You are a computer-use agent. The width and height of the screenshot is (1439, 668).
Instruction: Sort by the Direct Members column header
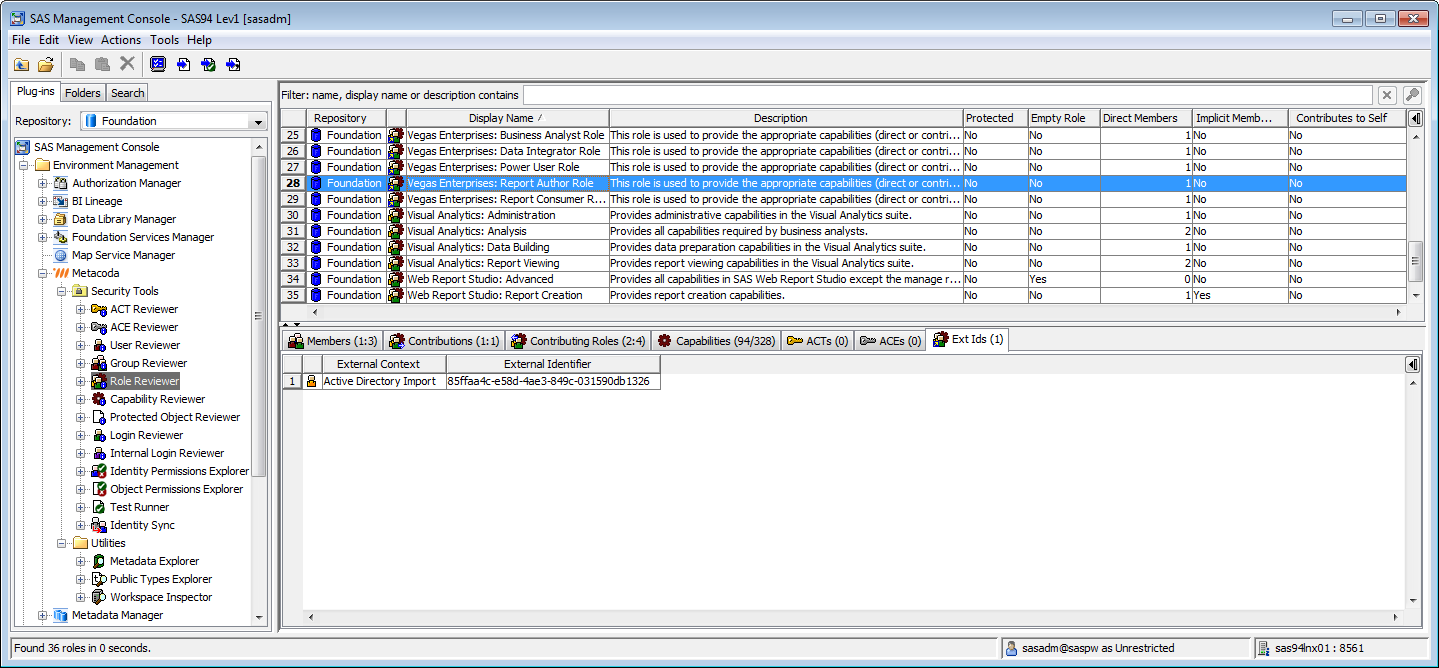click(x=1146, y=118)
